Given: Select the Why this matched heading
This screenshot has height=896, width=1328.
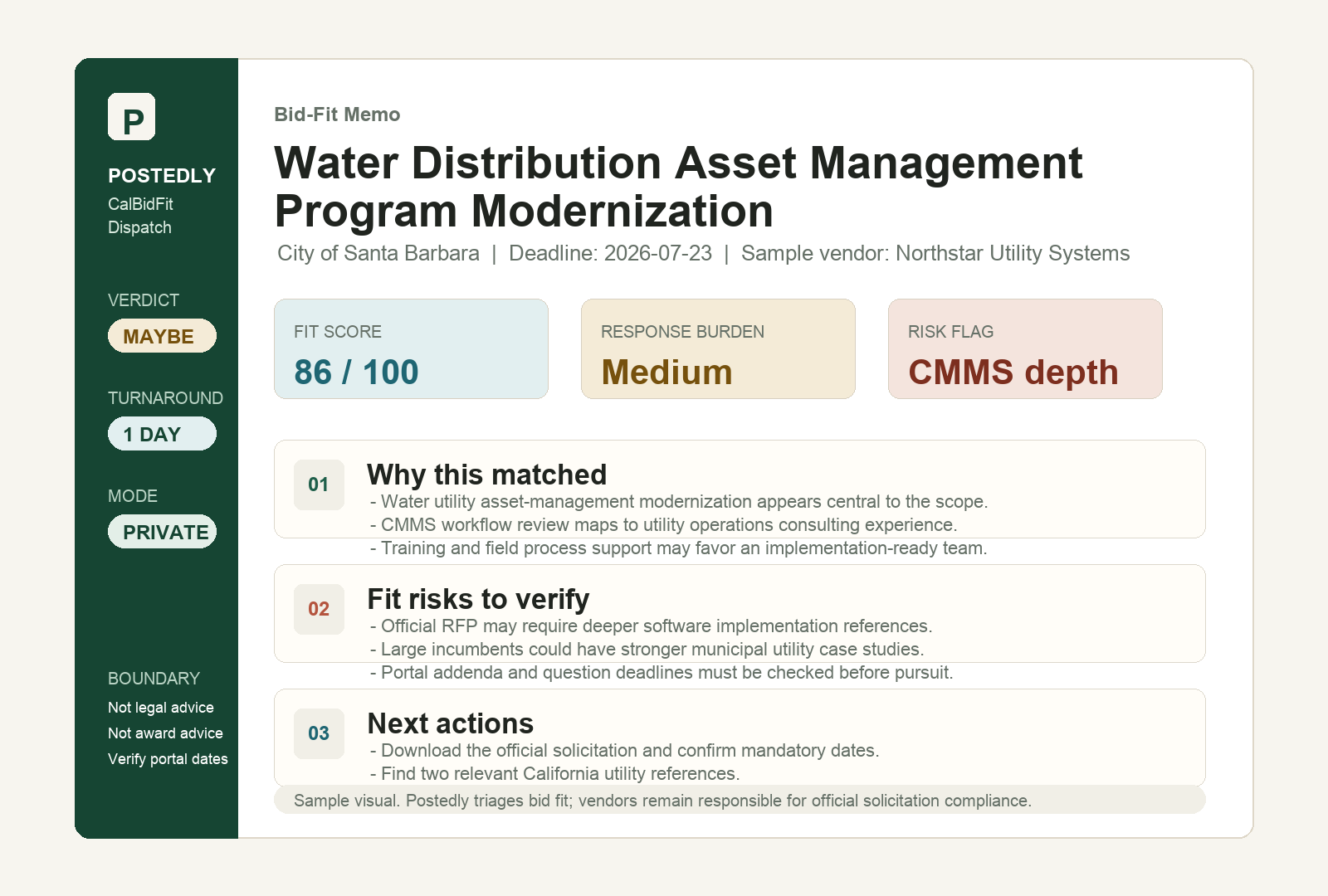Looking at the screenshot, I should coord(487,475).
